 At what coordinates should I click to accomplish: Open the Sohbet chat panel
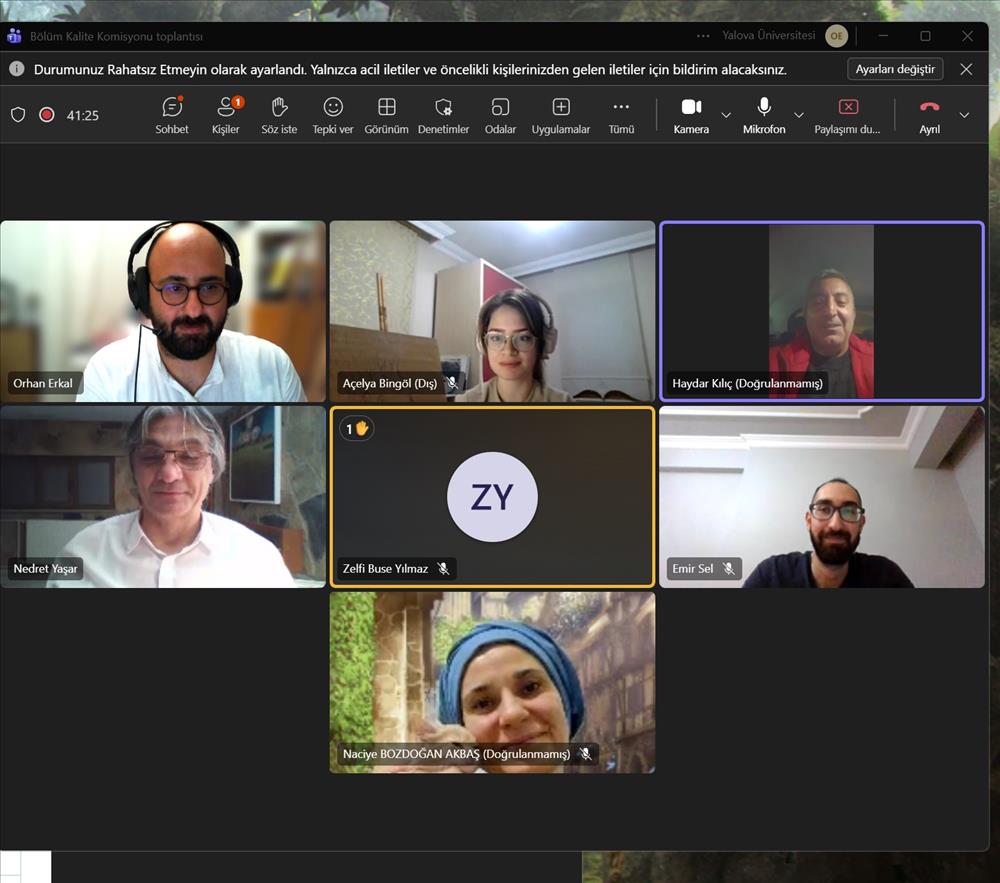click(x=172, y=114)
